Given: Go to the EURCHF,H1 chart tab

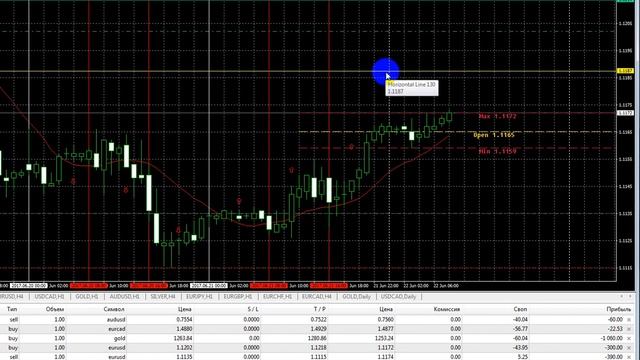Looking at the screenshot, I should click(x=277, y=297).
